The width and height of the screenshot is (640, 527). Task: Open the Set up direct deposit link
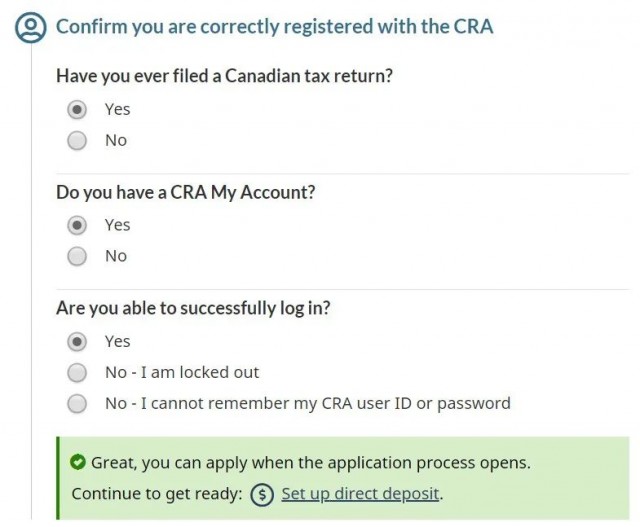coord(360,494)
